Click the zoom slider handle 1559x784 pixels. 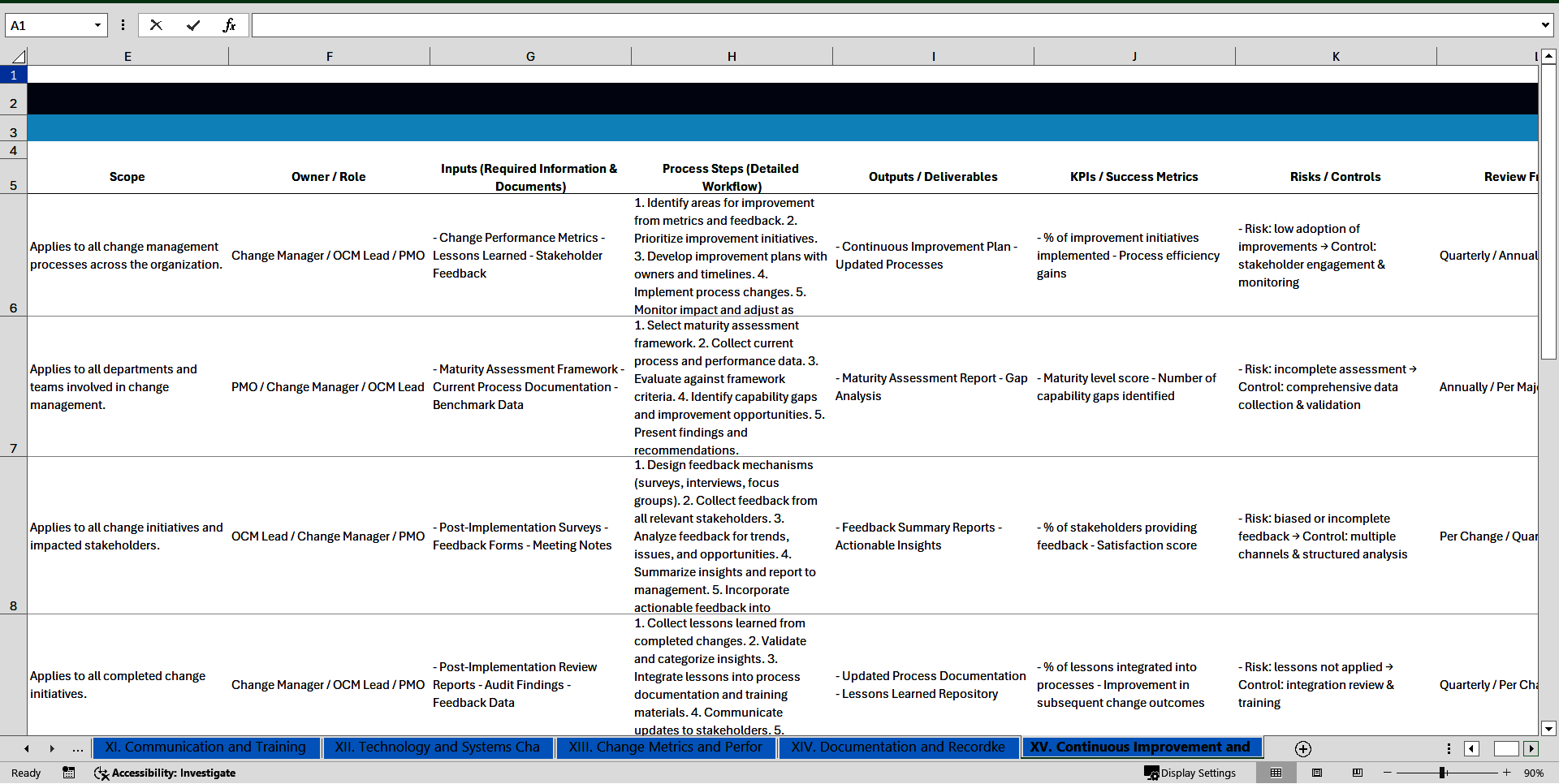(1442, 773)
